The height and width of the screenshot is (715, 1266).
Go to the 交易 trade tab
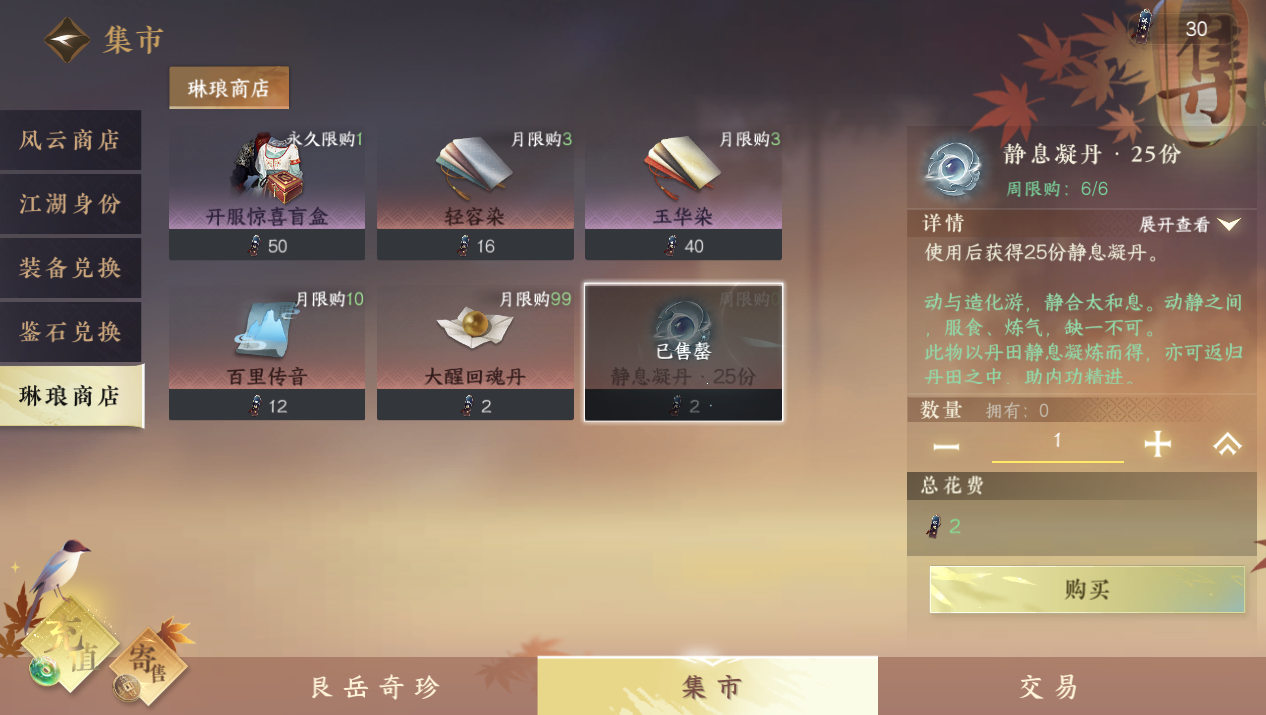(x=1050, y=687)
